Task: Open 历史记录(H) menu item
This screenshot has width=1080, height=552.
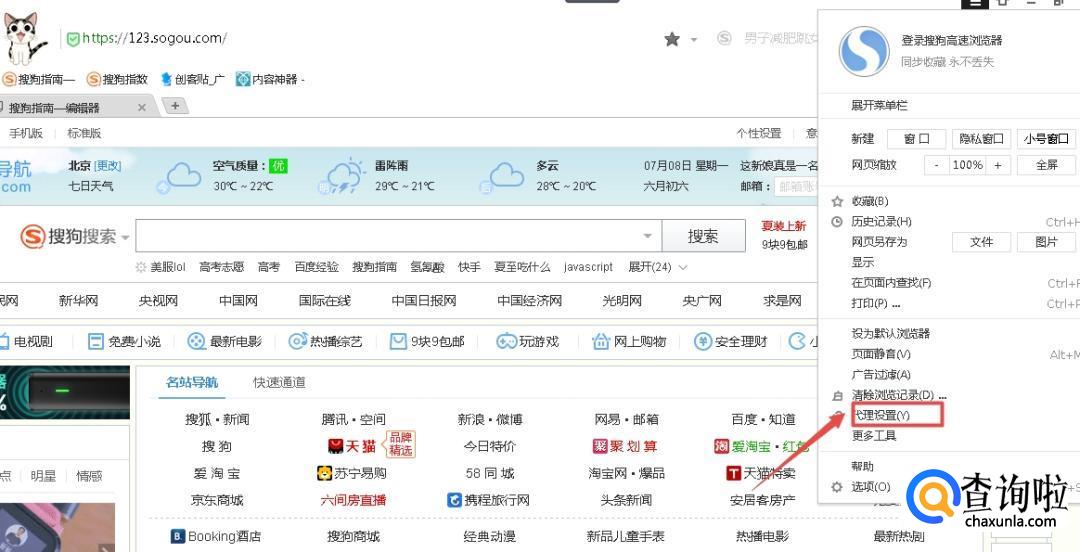Action: [881, 221]
